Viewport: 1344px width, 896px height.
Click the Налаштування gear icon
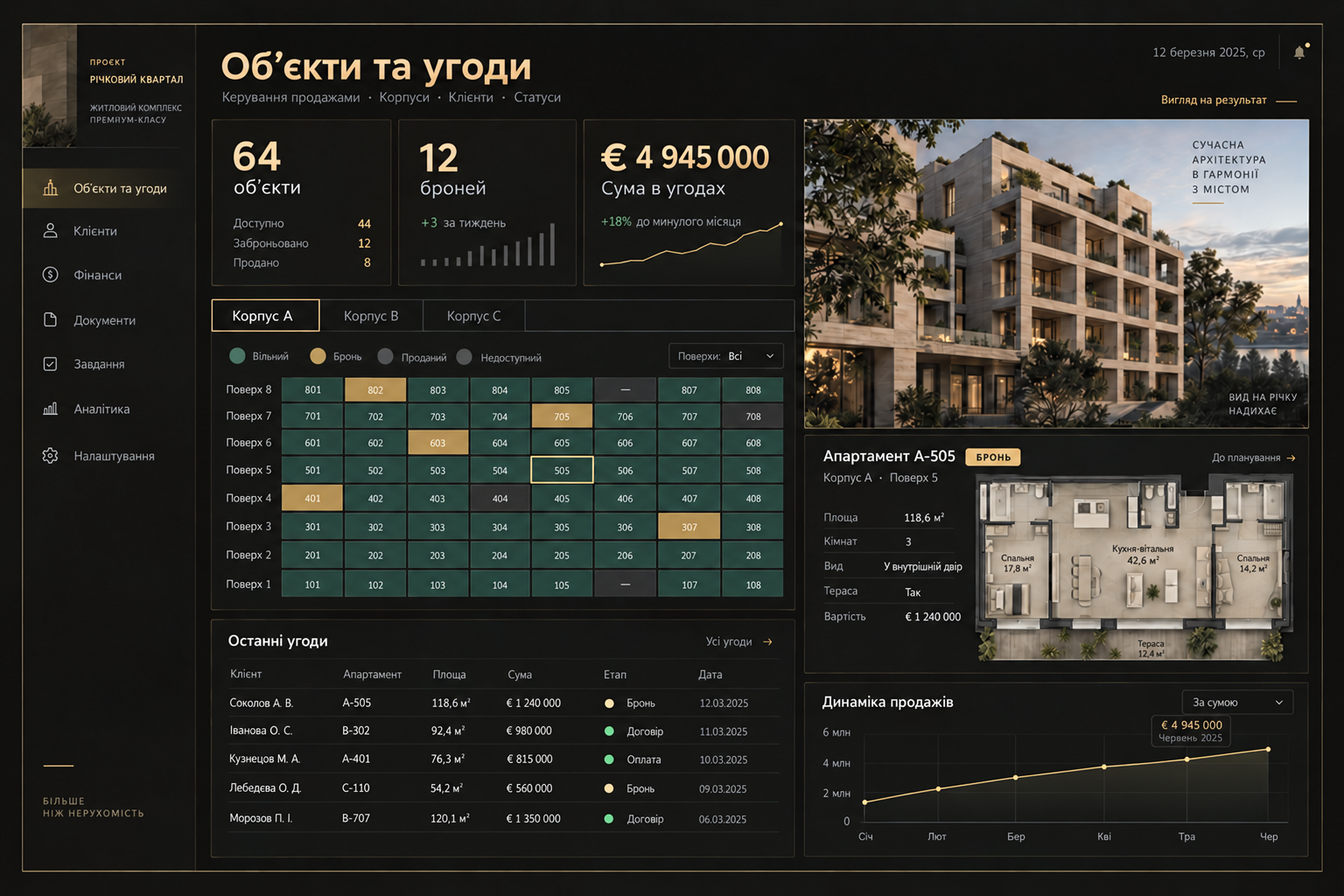(x=51, y=456)
